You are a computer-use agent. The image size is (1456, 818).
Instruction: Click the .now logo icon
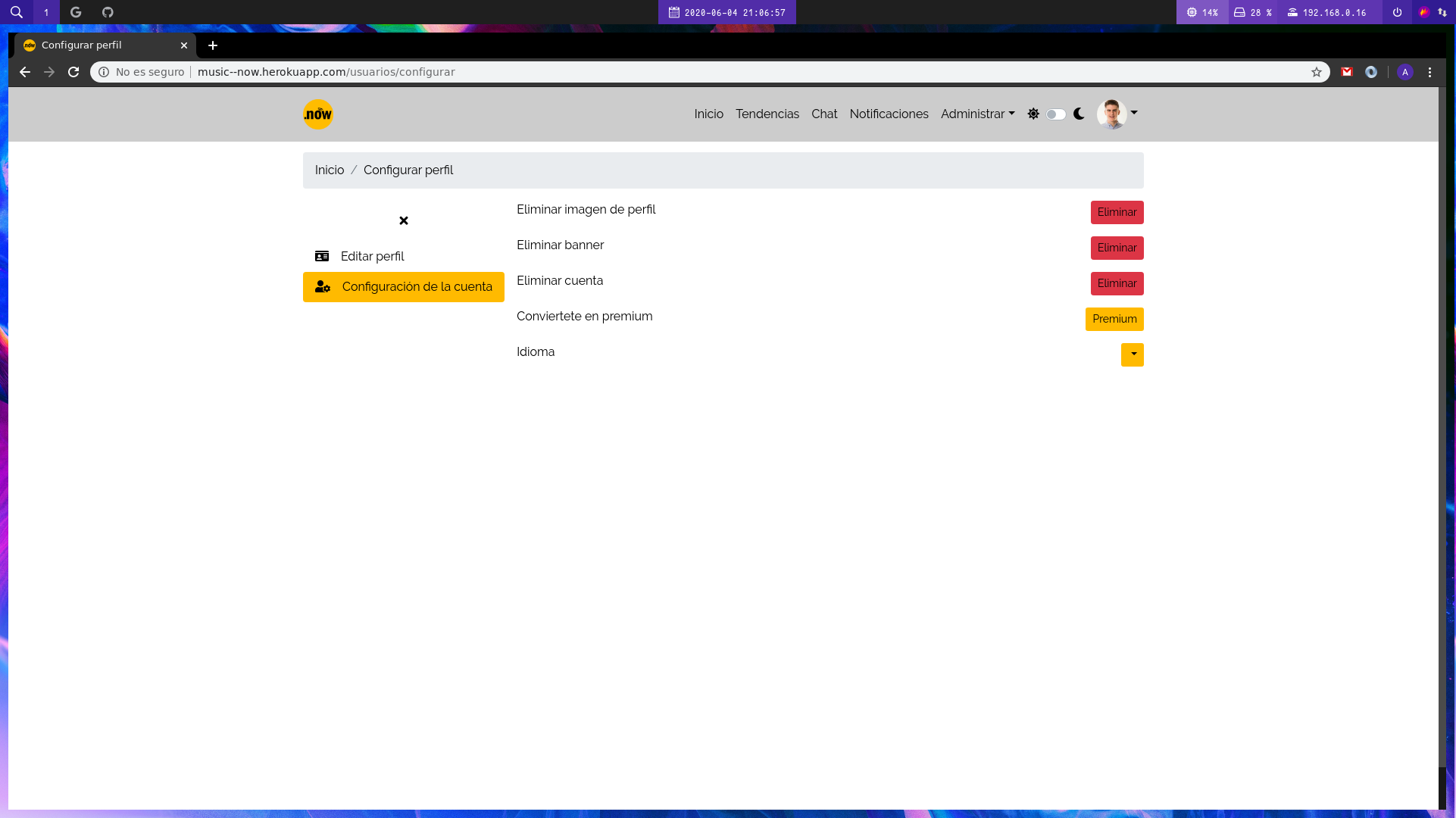coord(318,114)
